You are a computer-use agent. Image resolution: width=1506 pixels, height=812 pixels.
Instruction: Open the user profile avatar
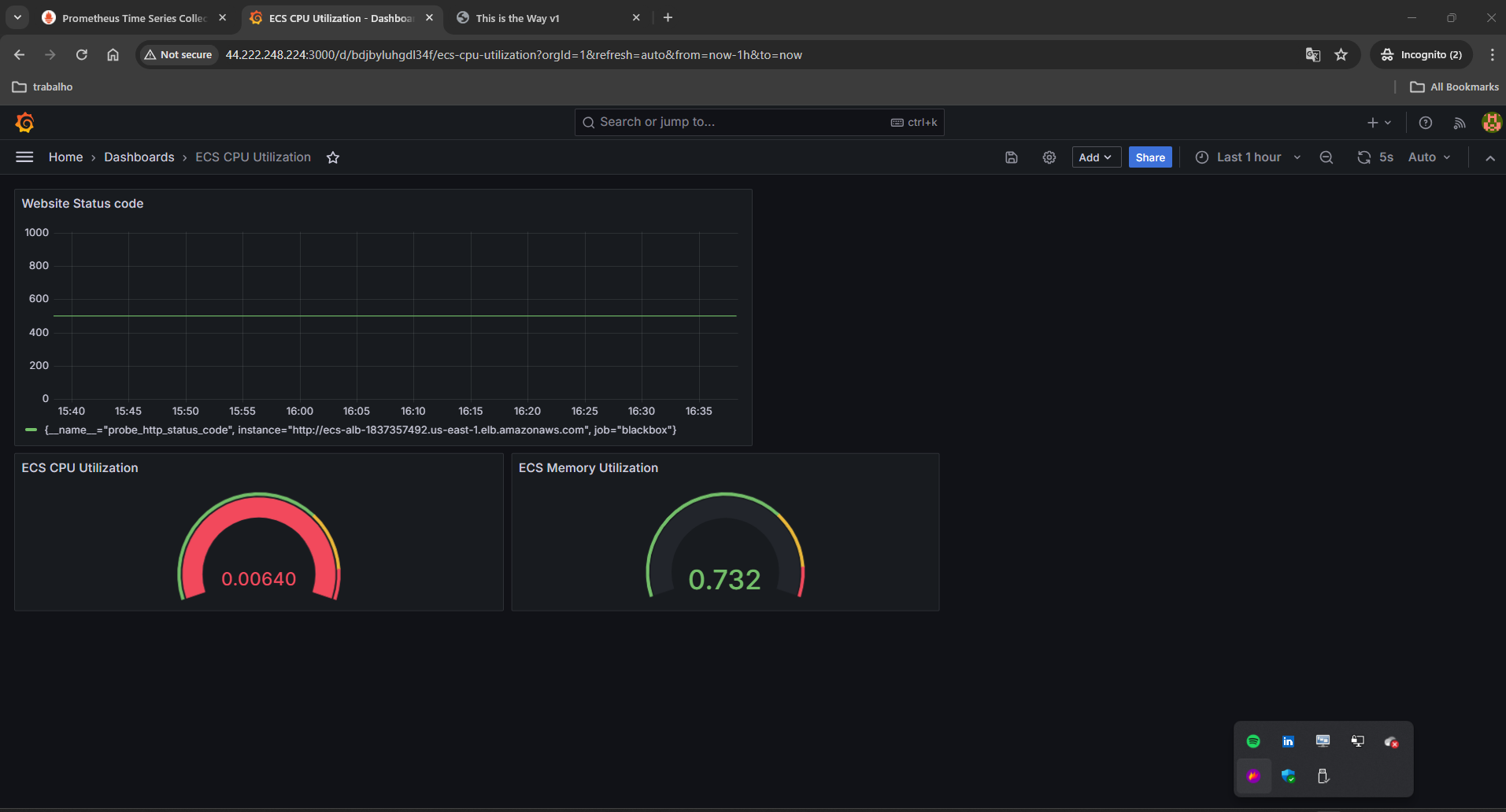tap(1491, 123)
